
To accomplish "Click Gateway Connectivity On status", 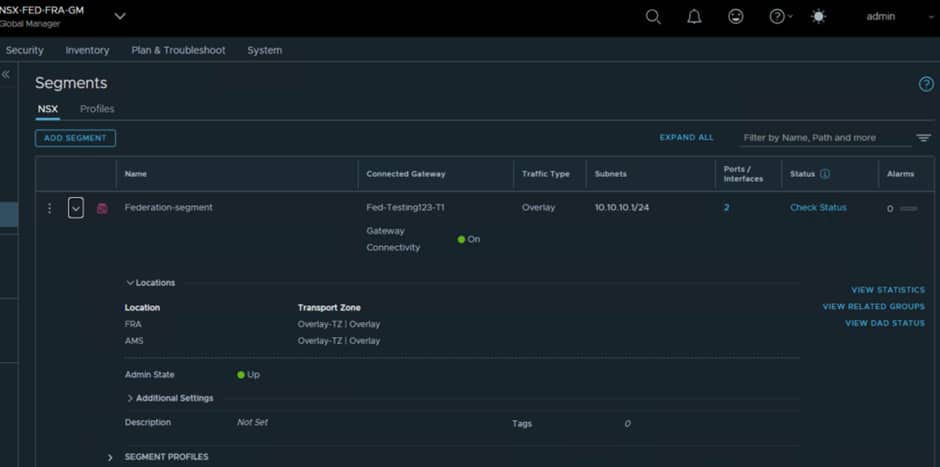I will 469,239.
